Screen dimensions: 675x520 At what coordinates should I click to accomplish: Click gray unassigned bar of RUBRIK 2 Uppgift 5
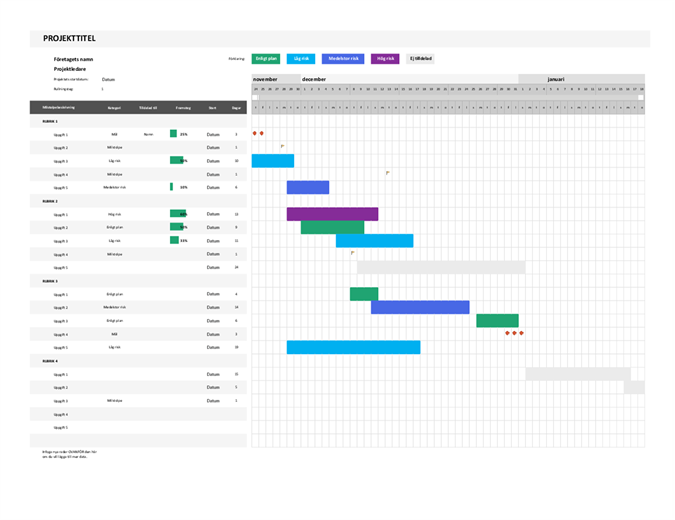(x=441, y=267)
